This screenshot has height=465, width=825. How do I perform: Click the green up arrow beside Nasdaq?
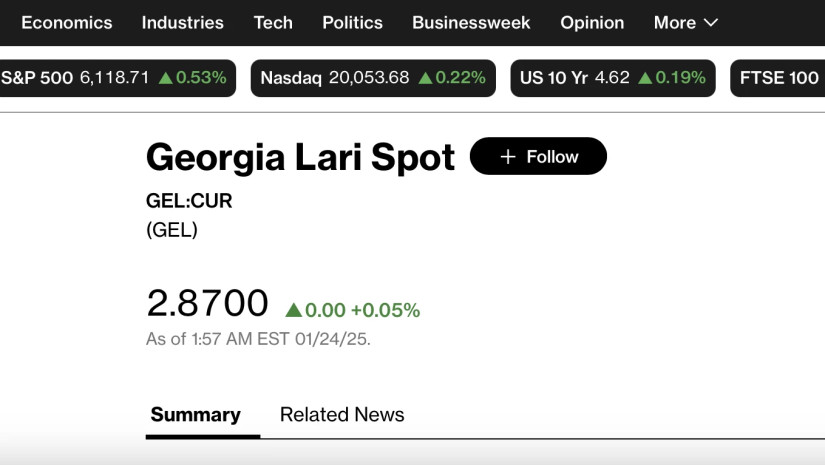point(425,78)
